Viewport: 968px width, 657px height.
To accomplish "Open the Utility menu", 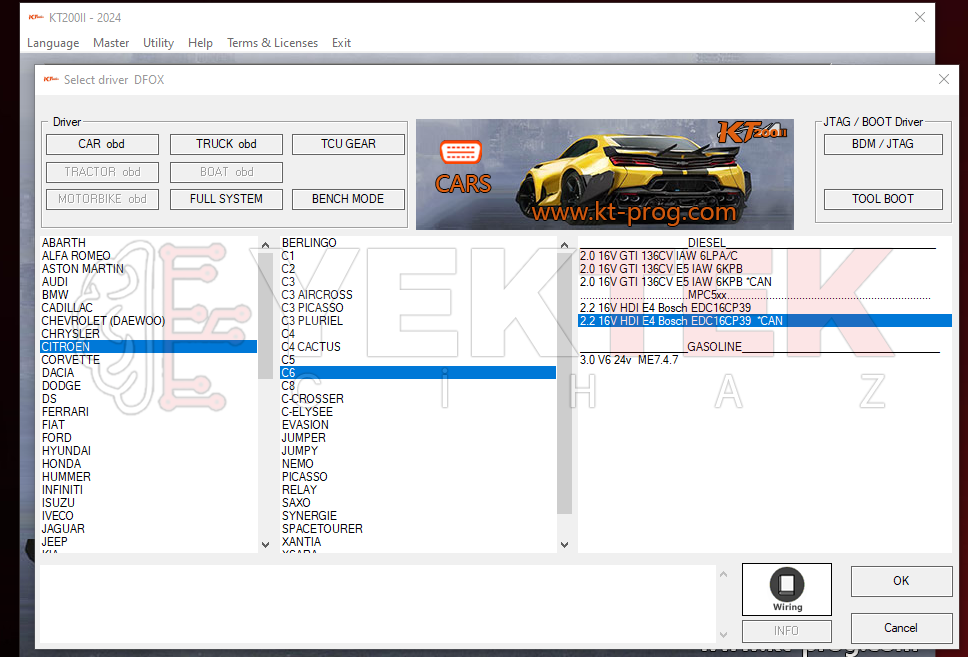I will [x=159, y=43].
